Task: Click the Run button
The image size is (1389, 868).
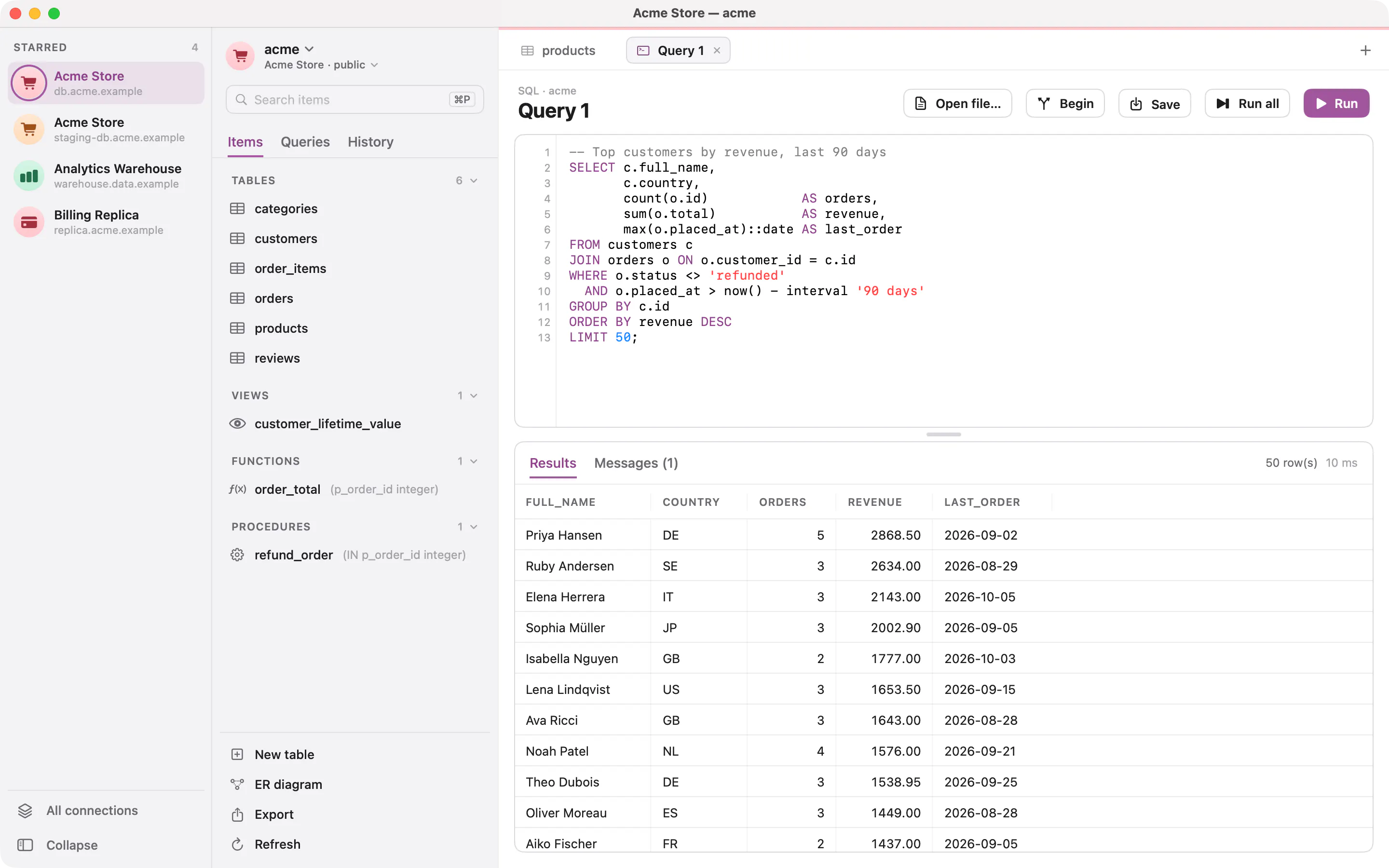Action: 1336,103
